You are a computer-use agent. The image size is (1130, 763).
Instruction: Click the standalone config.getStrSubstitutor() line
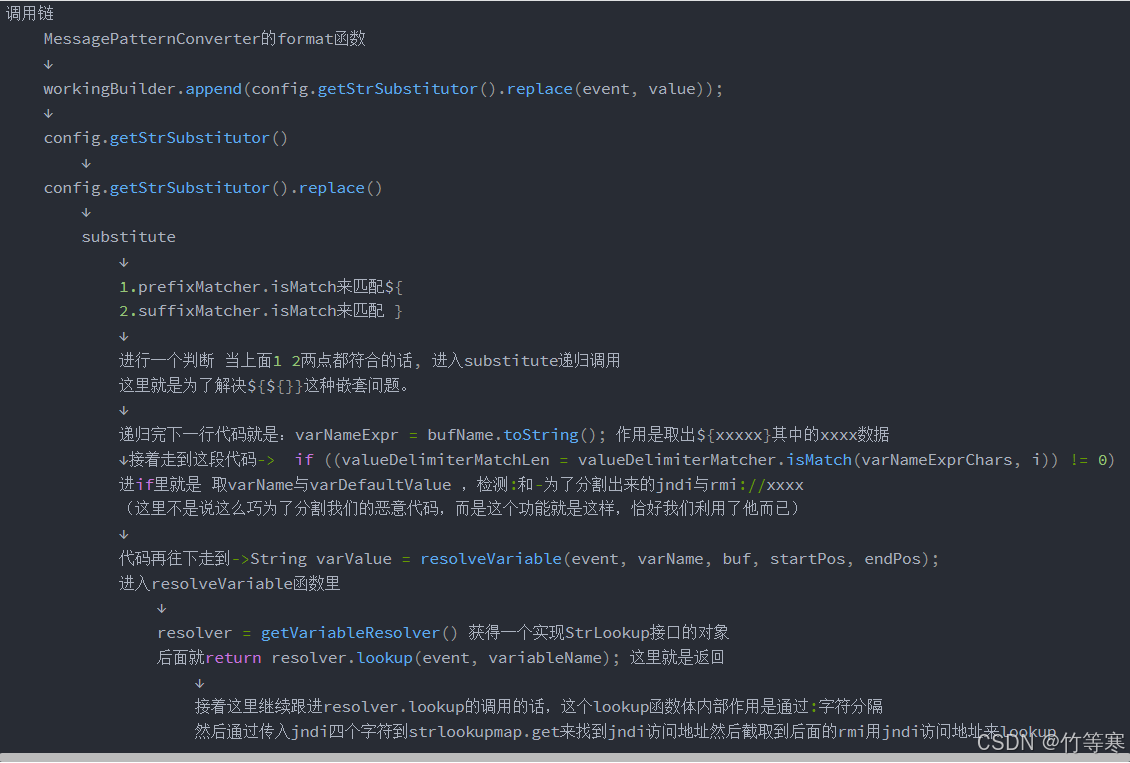point(165,138)
